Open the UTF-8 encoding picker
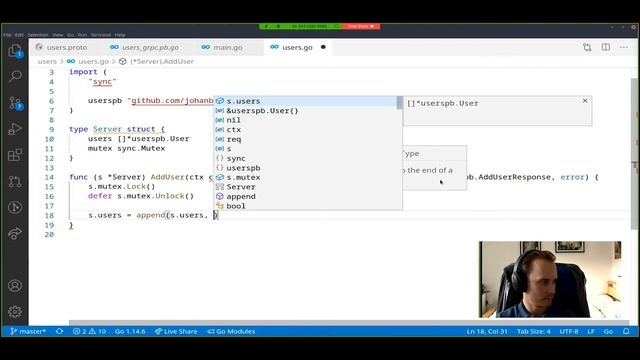 (569, 331)
